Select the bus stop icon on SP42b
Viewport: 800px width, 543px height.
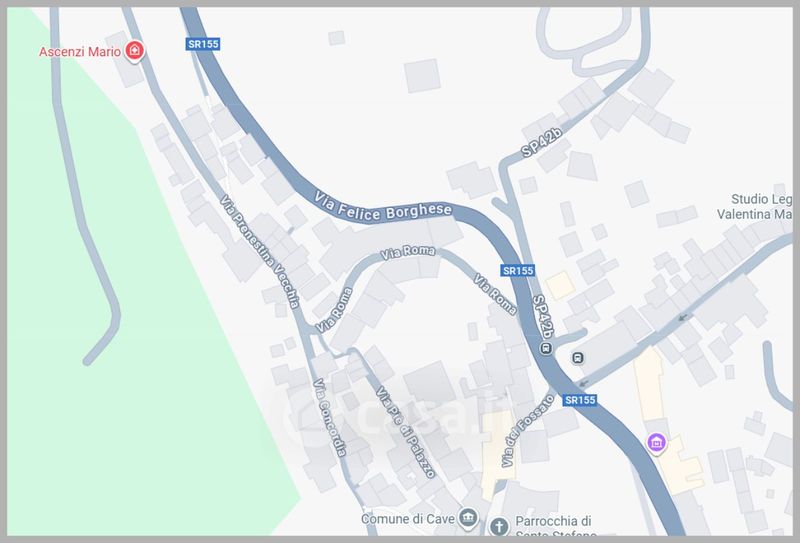pyautogui.click(x=546, y=349)
